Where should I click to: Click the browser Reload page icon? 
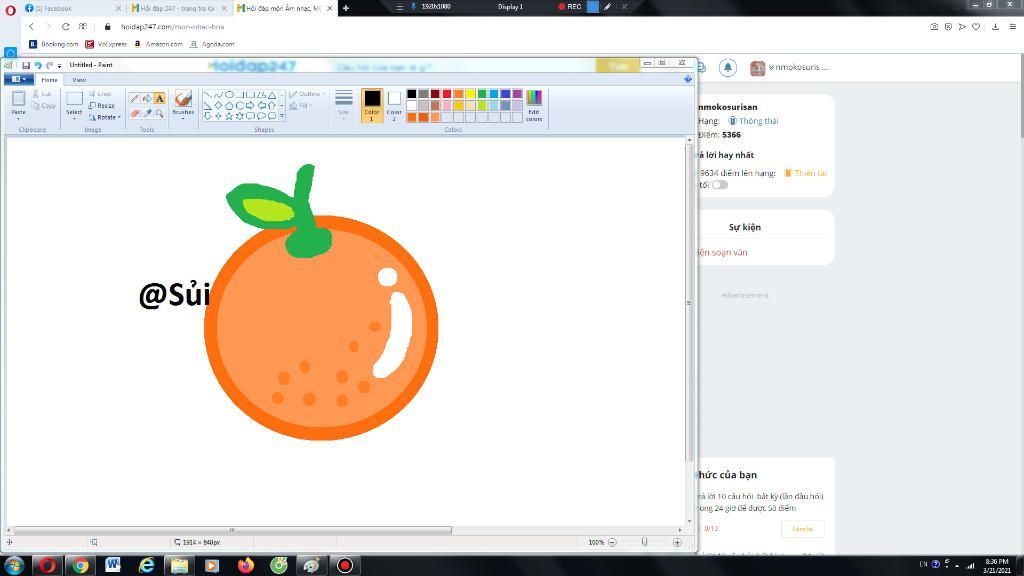65,27
